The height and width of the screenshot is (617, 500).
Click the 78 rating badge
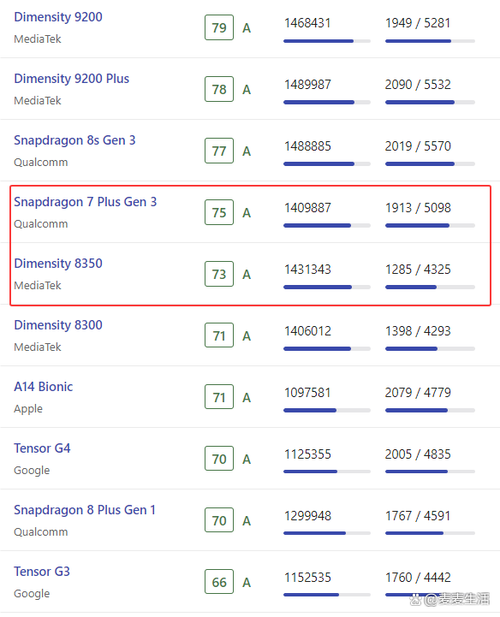[219, 89]
